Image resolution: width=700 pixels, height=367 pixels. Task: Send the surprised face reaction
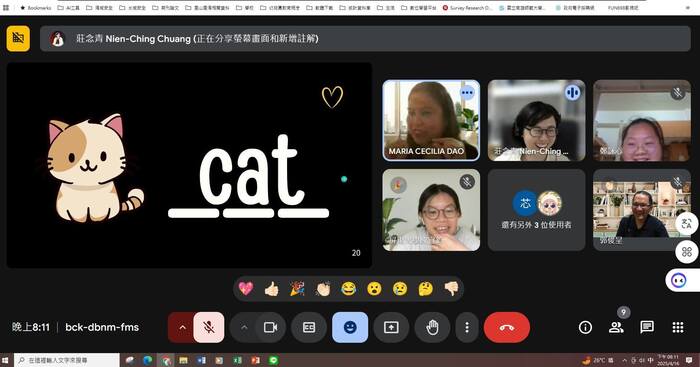374,289
